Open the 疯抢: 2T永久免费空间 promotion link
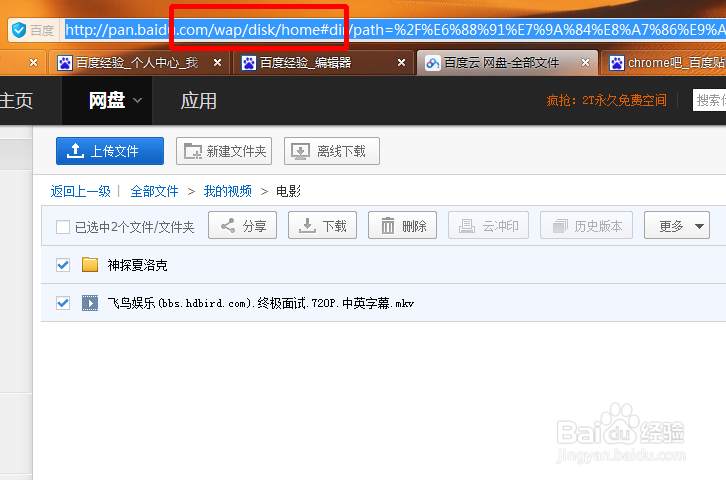Viewport: 726px width, 480px height. (x=607, y=100)
